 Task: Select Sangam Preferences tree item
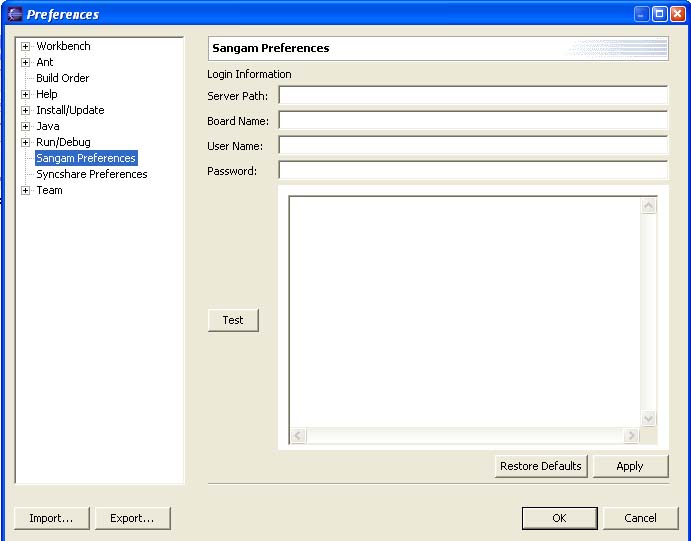[x=86, y=158]
